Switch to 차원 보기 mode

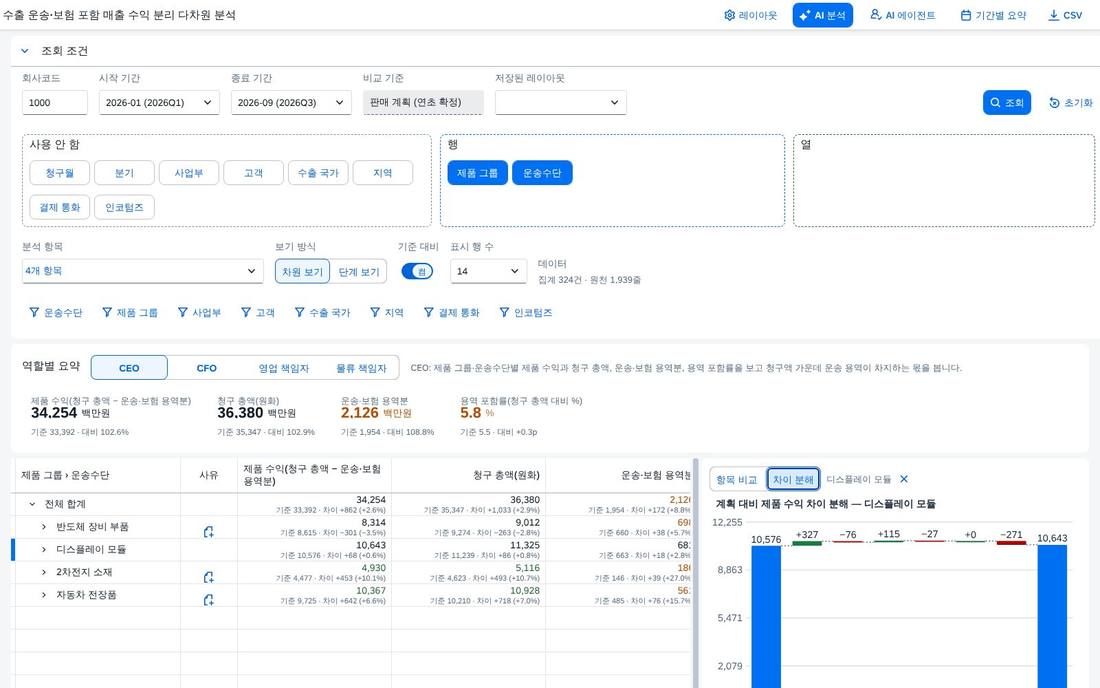tap(302, 272)
